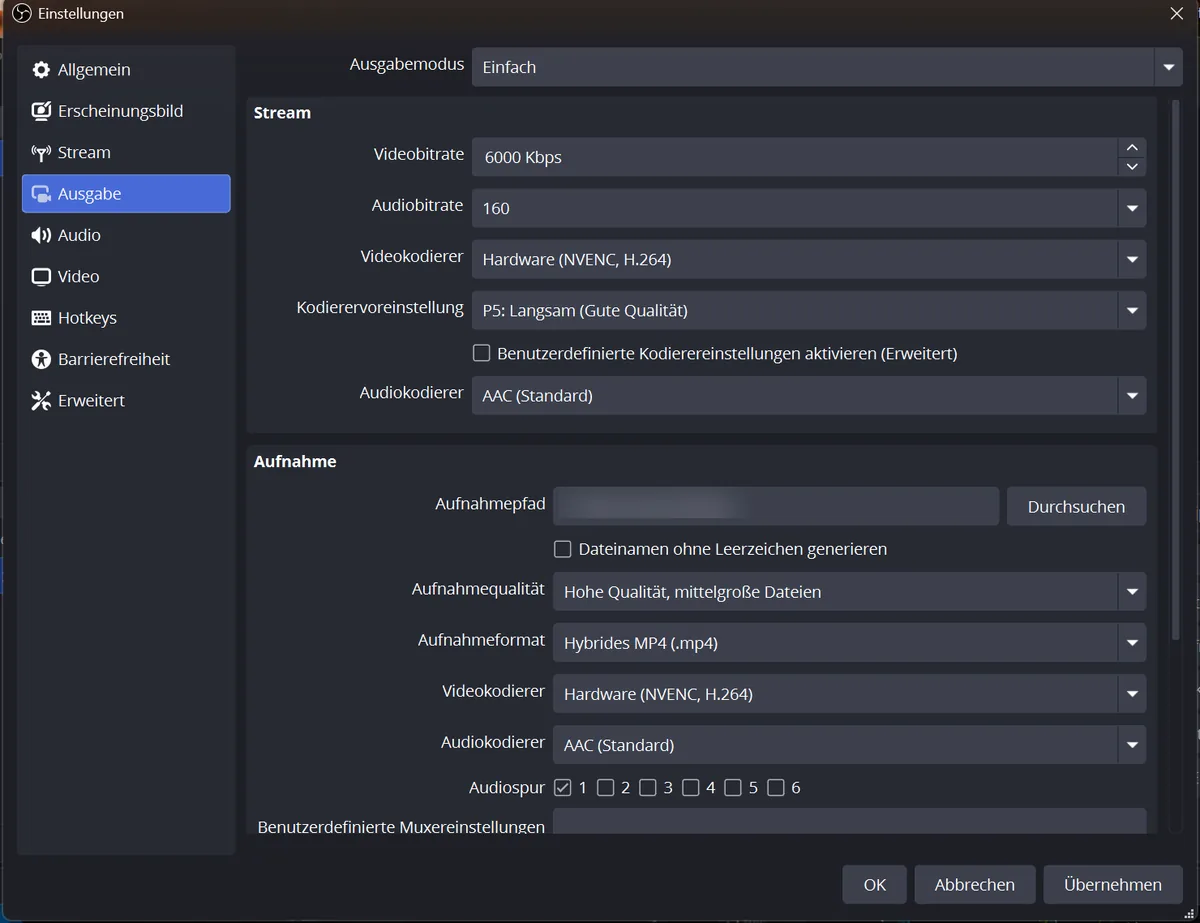
Task: Click Abbrechen to cancel
Action: click(975, 885)
